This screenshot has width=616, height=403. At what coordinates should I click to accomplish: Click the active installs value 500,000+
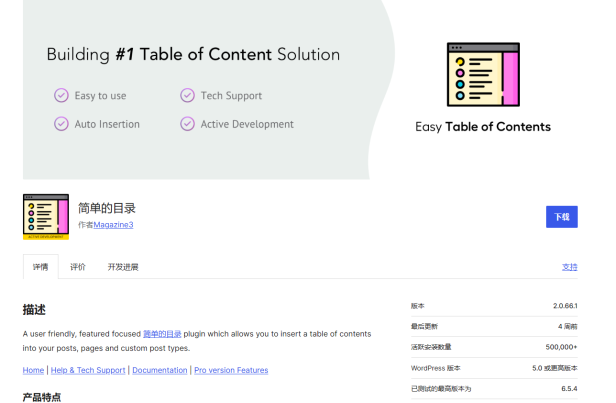[x=561, y=347]
